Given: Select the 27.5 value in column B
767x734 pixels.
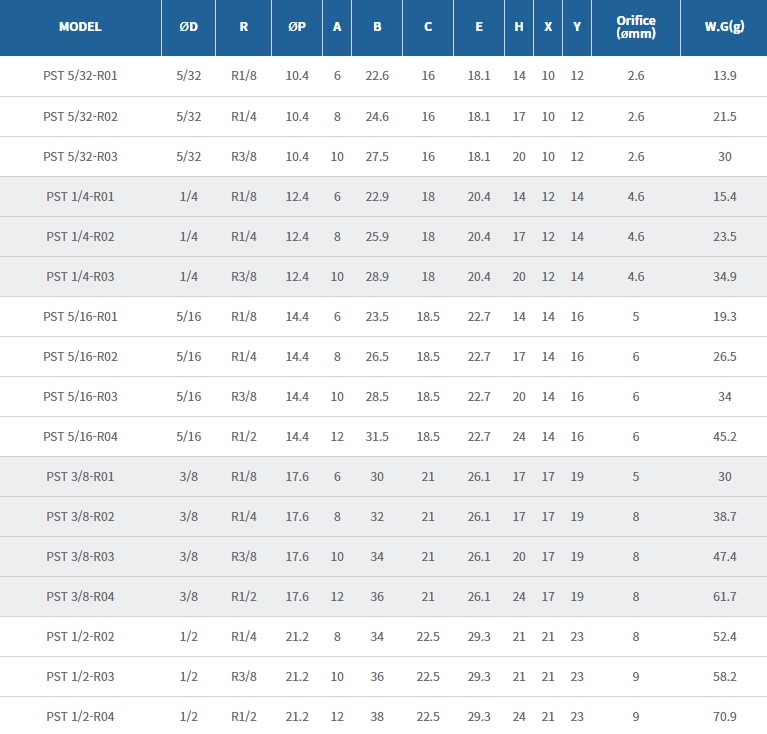Looking at the screenshot, I should point(377,156).
